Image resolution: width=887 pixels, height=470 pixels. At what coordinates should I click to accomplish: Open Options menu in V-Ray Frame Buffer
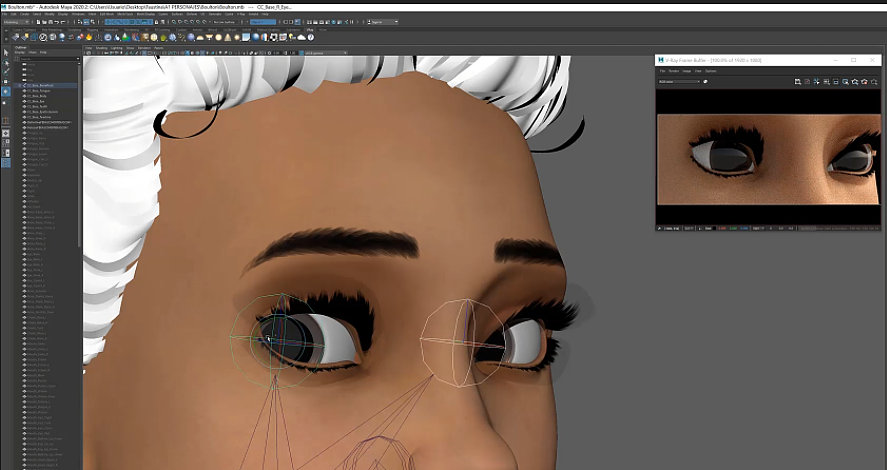pos(711,71)
